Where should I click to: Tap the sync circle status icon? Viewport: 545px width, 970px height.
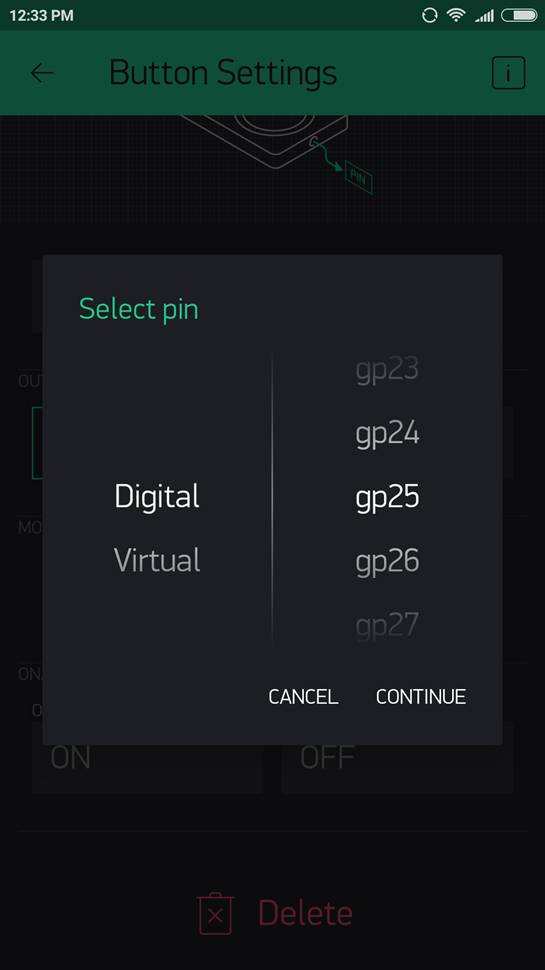pyautogui.click(x=429, y=15)
